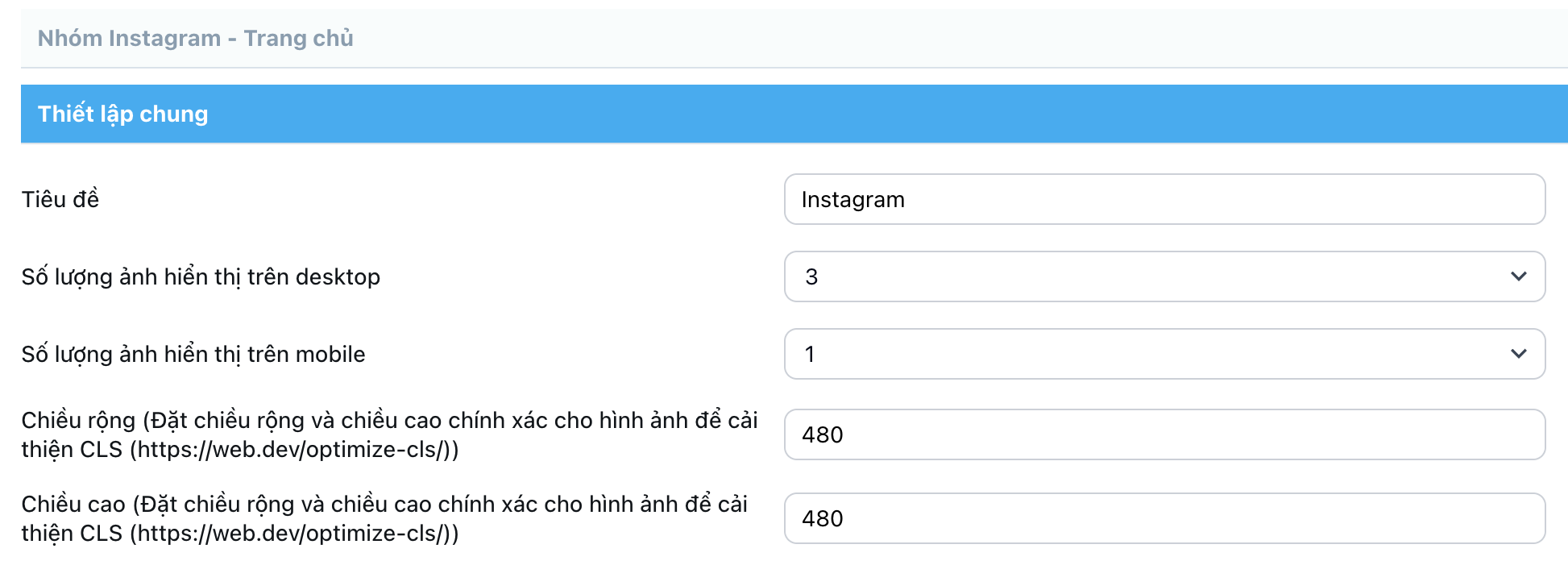Open the desktop image count dropdown

pyautogui.click(x=1164, y=276)
